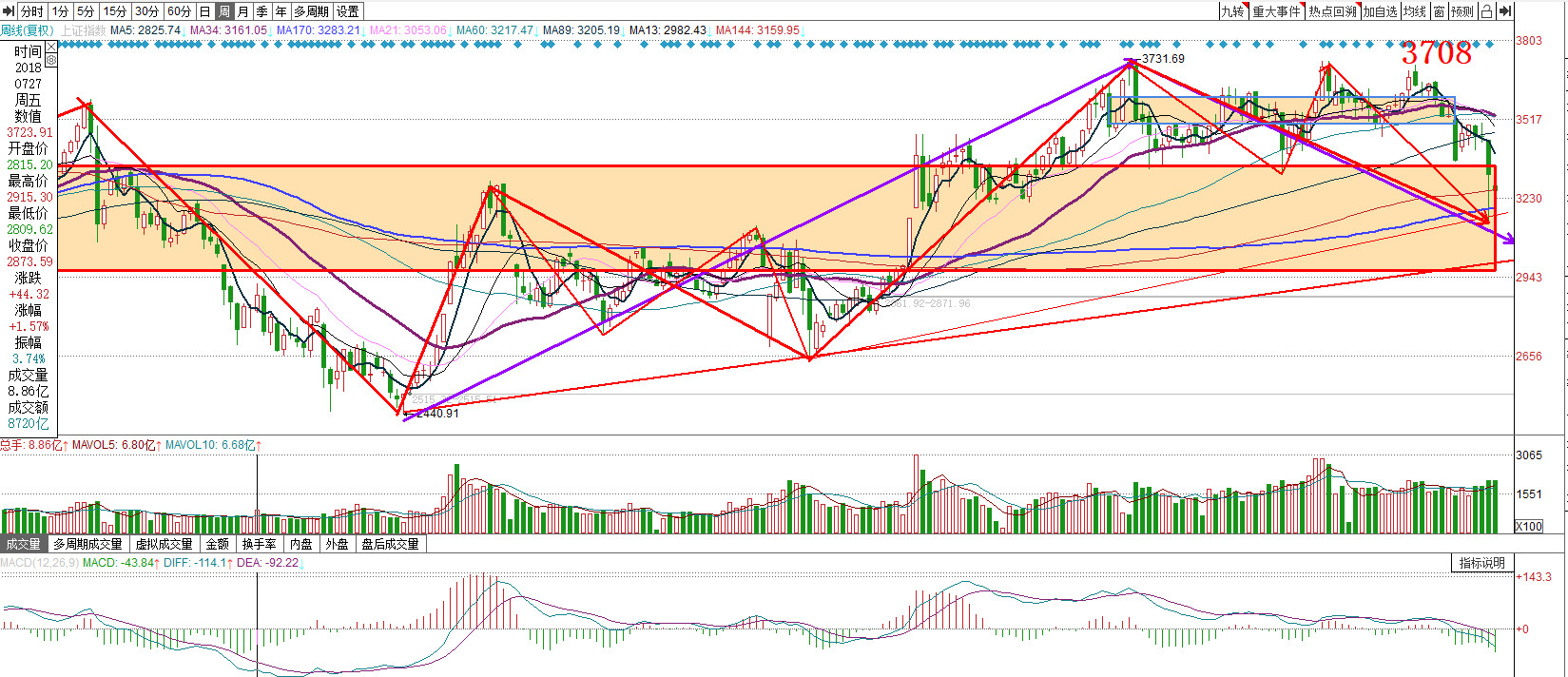1568x677 pixels.
Task: Select the 1分 one-minute period
Action: point(60,11)
